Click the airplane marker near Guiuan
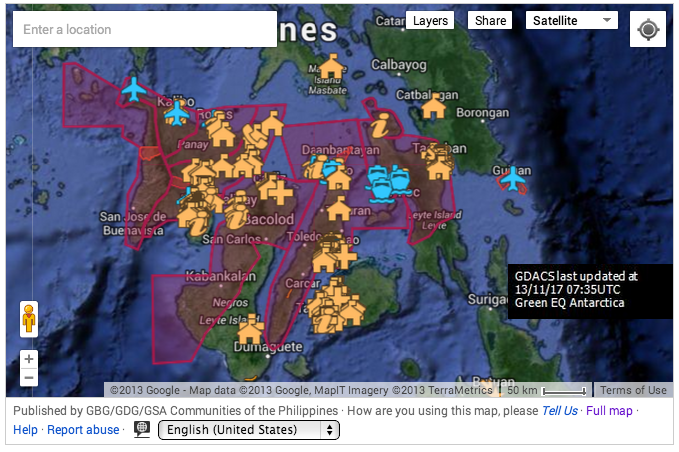 point(511,179)
